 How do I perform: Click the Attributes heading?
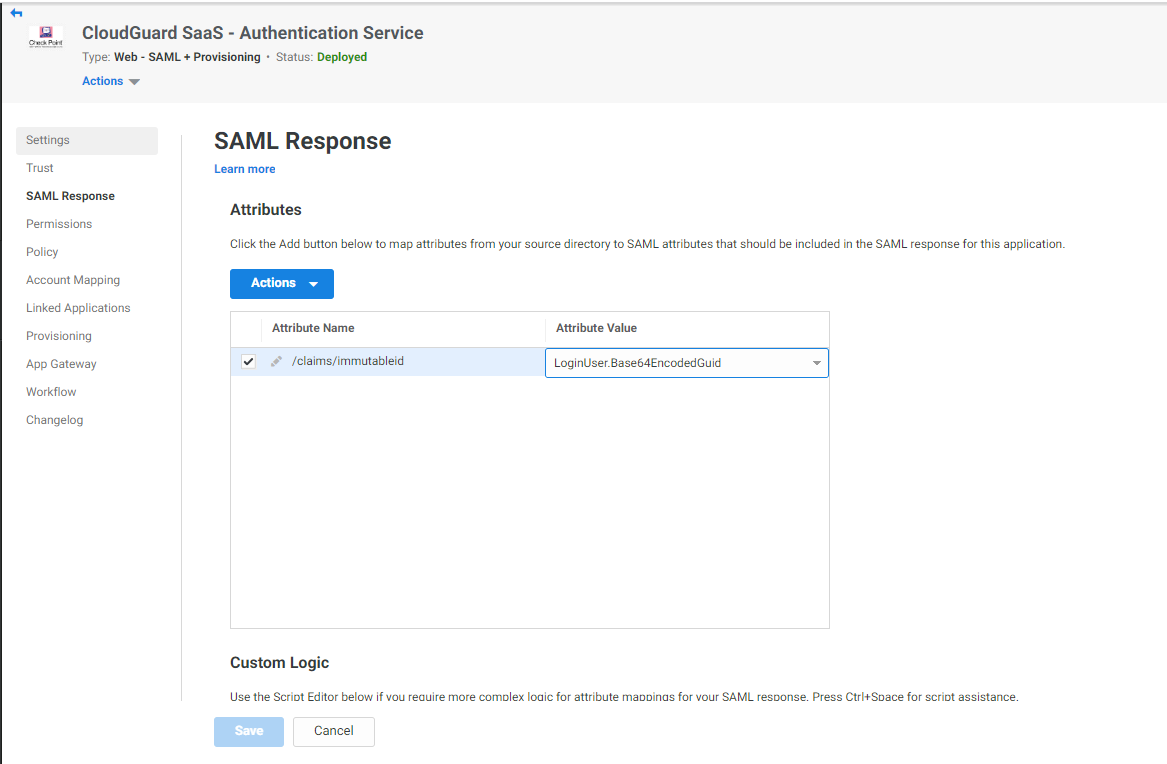[266, 210]
